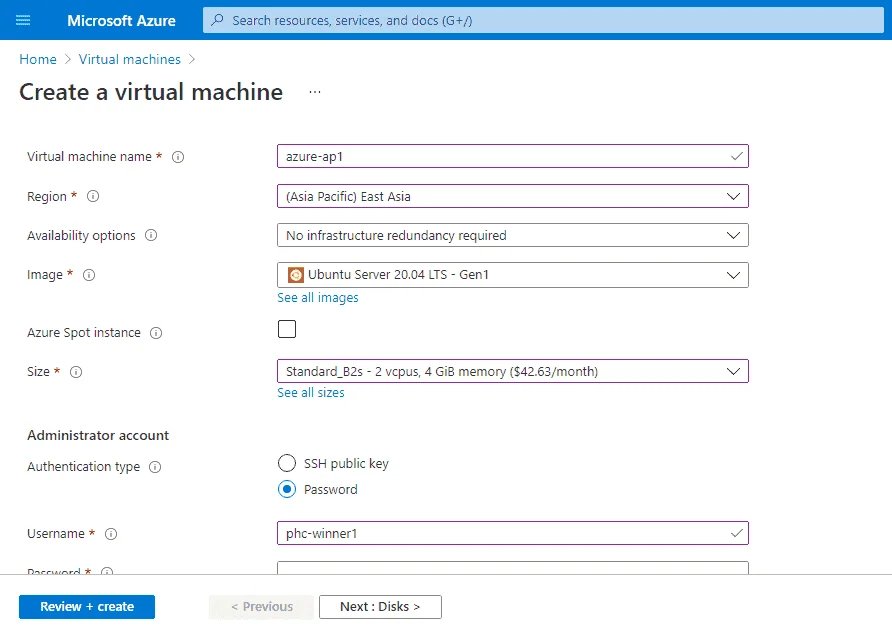Open the Region dropdown
The image size is (892, 640).
[x=513, y=196]
